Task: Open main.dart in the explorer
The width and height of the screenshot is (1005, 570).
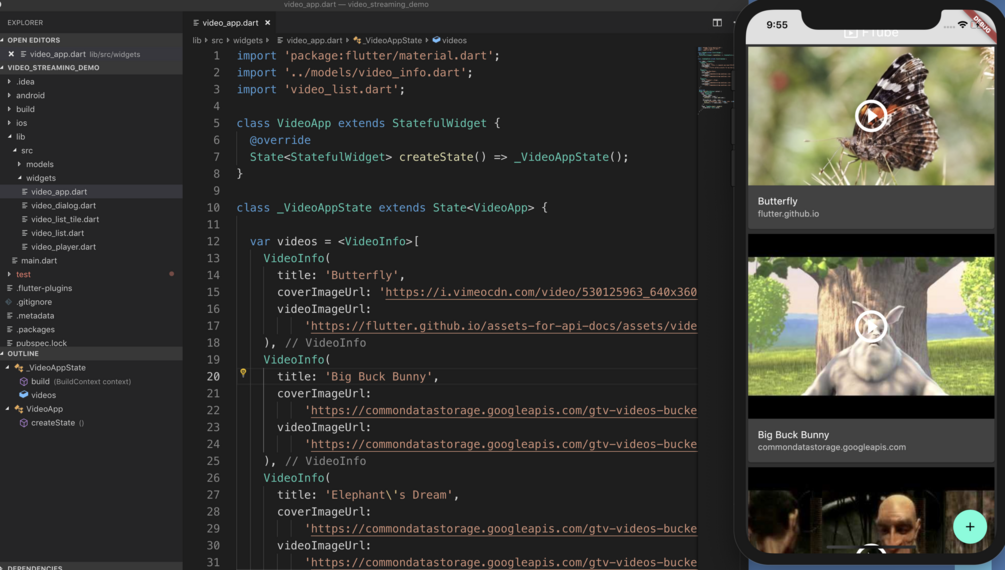Action: point(38,260)
